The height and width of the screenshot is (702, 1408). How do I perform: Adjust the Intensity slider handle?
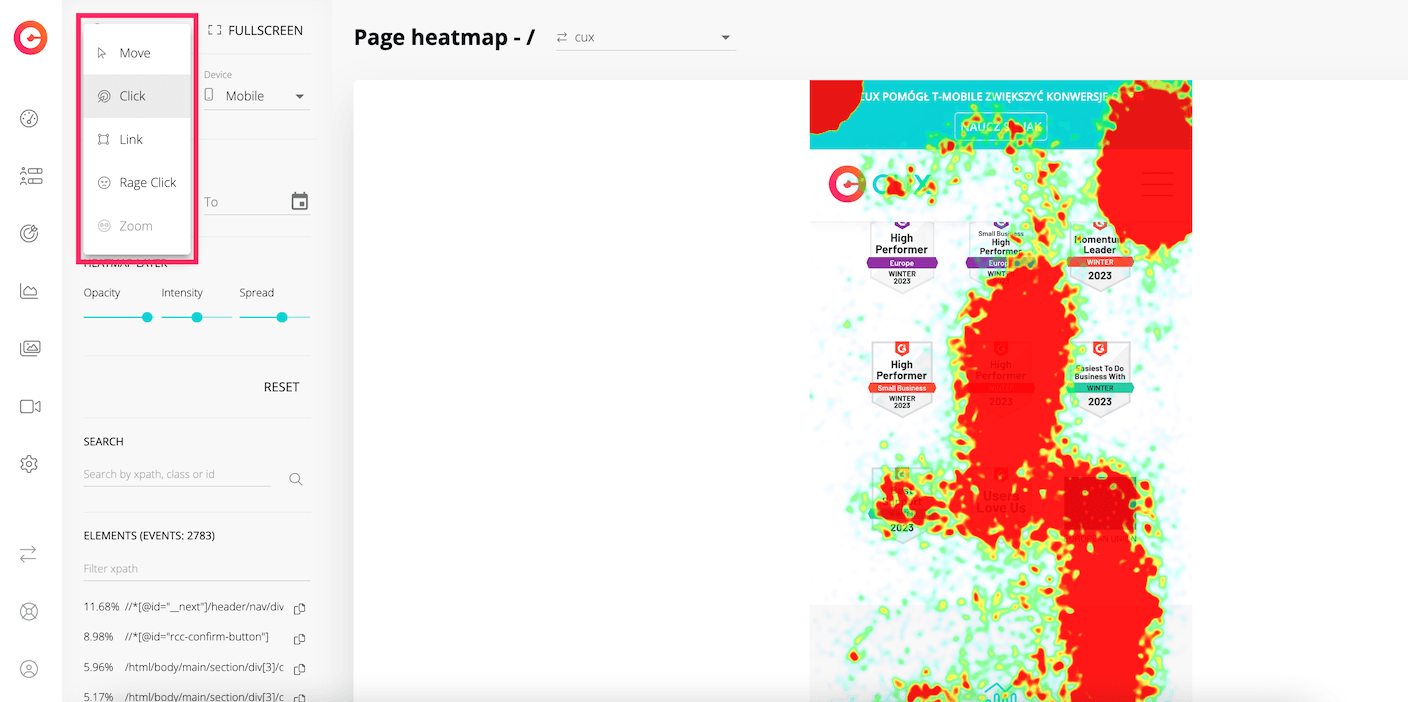197,317
